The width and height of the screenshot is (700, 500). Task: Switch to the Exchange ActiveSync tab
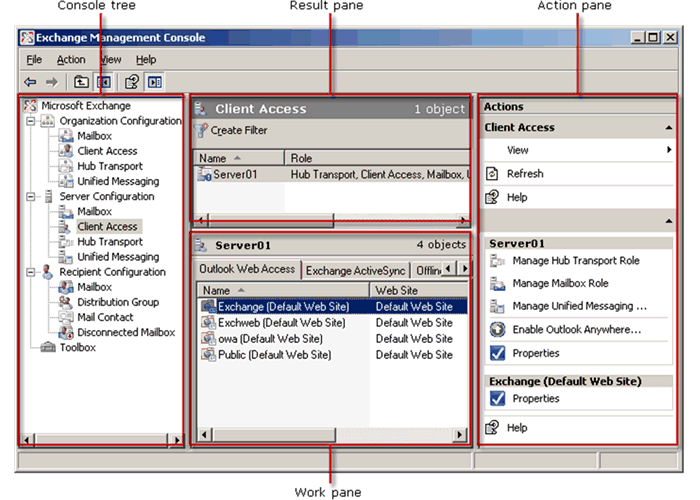[x=355, y=271]
